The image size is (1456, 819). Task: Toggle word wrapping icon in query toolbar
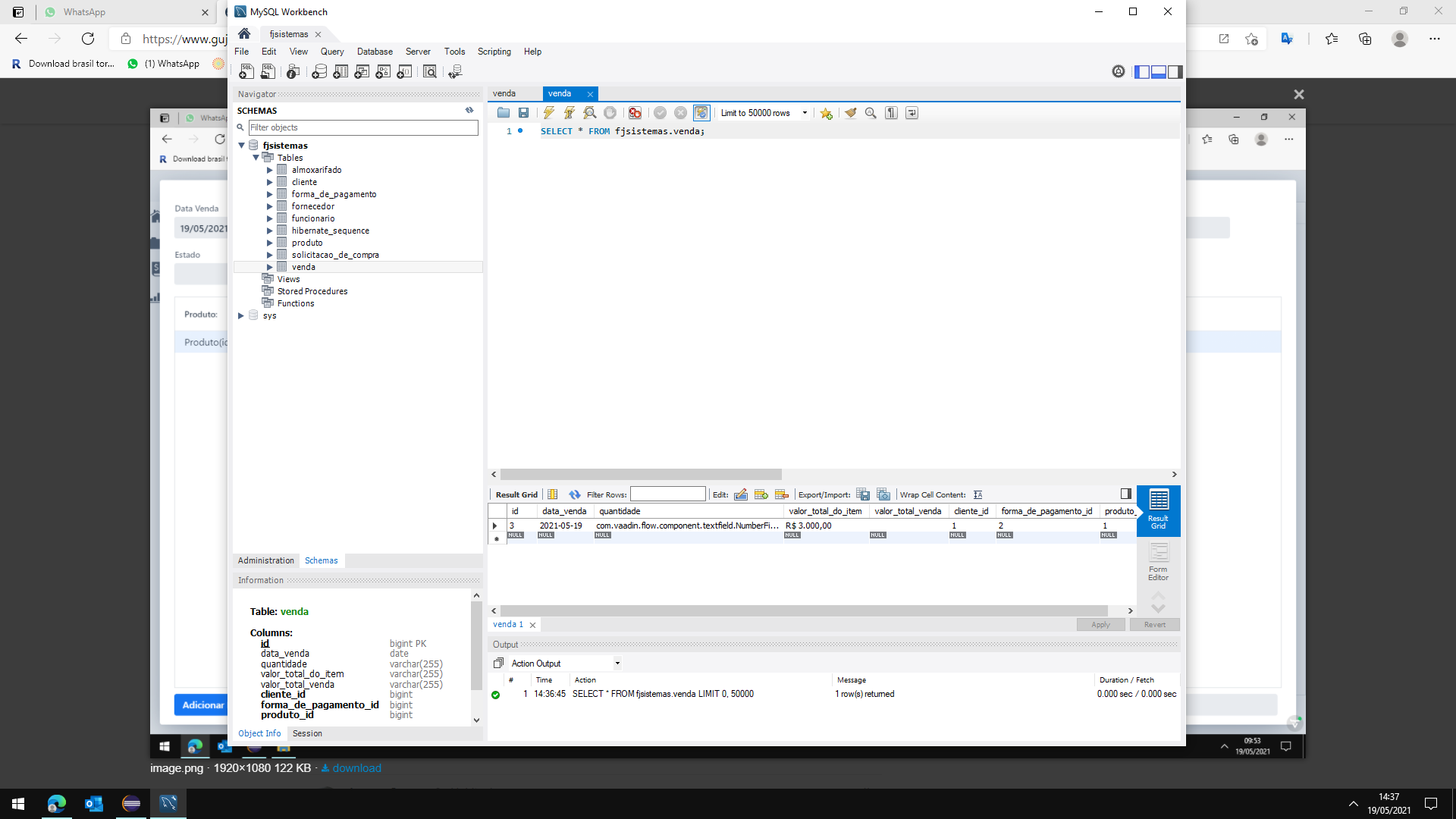912,113
